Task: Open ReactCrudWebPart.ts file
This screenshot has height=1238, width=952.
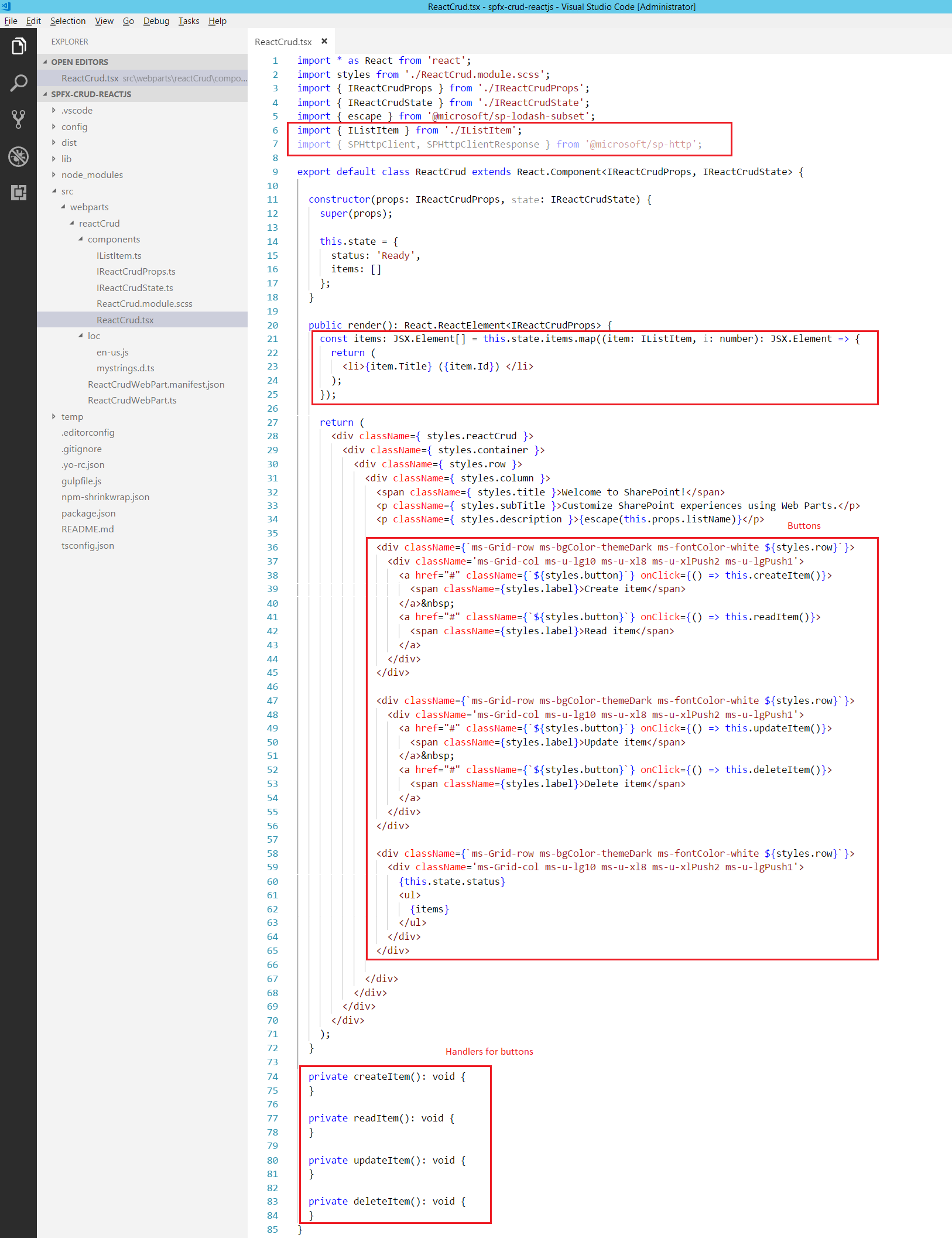Action: [132, 401]
